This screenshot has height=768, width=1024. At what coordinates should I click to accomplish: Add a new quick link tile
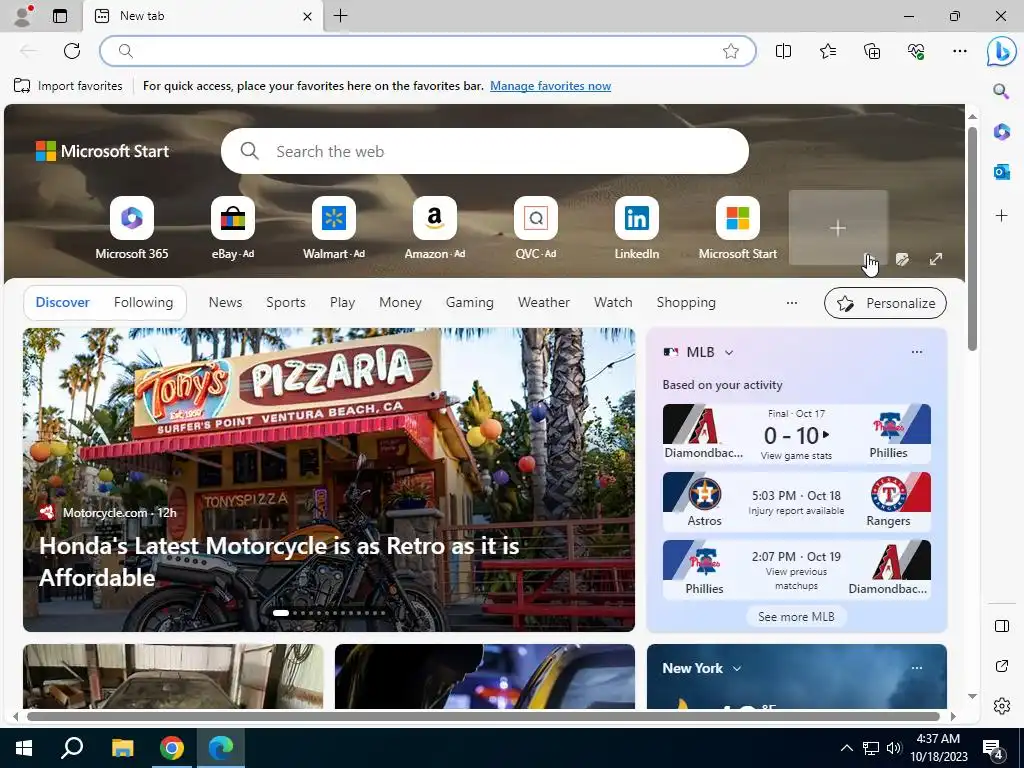838,228
